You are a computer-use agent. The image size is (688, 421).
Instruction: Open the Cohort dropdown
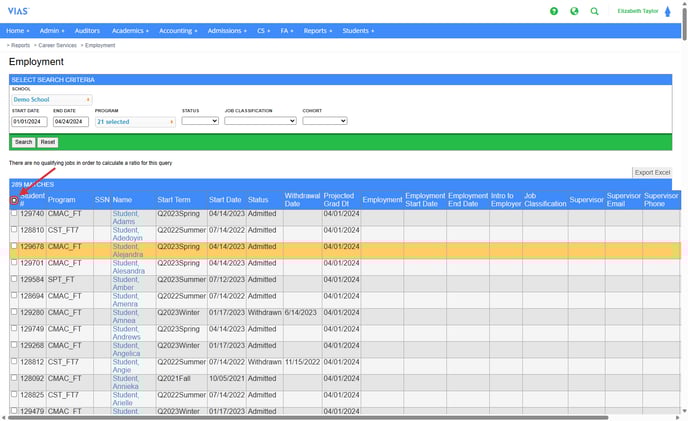click(x=324, y=121)
